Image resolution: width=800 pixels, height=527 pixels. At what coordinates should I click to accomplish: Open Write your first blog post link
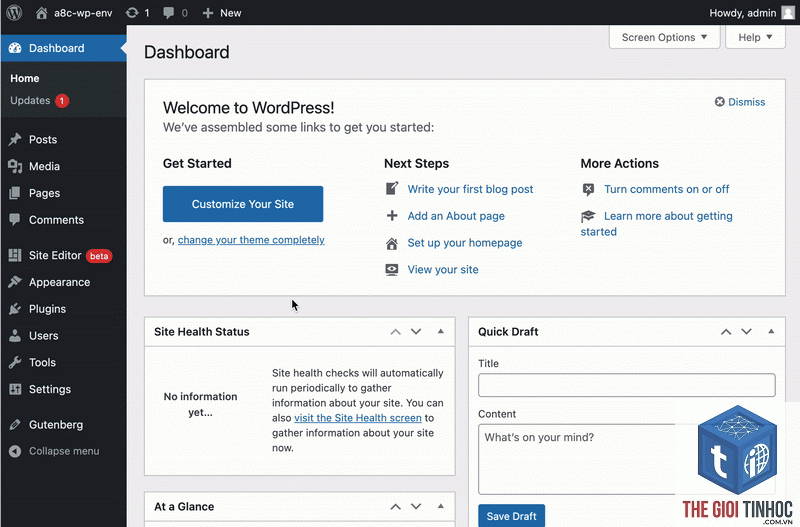[470, 189]
